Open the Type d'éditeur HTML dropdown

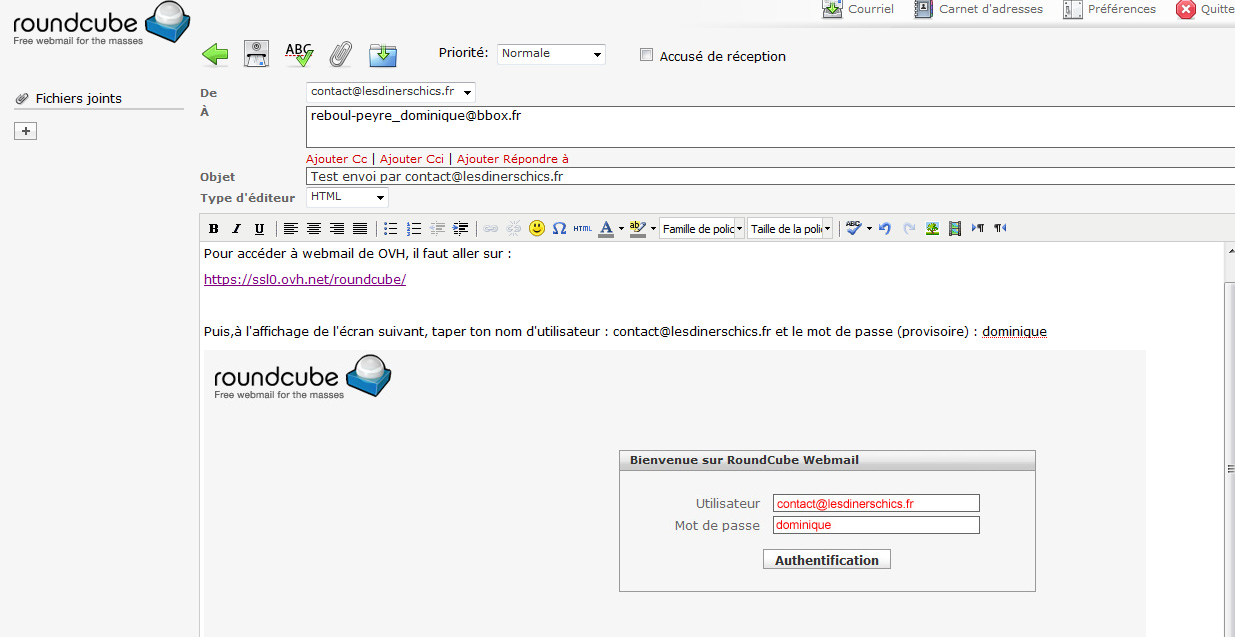pos(347,197)
